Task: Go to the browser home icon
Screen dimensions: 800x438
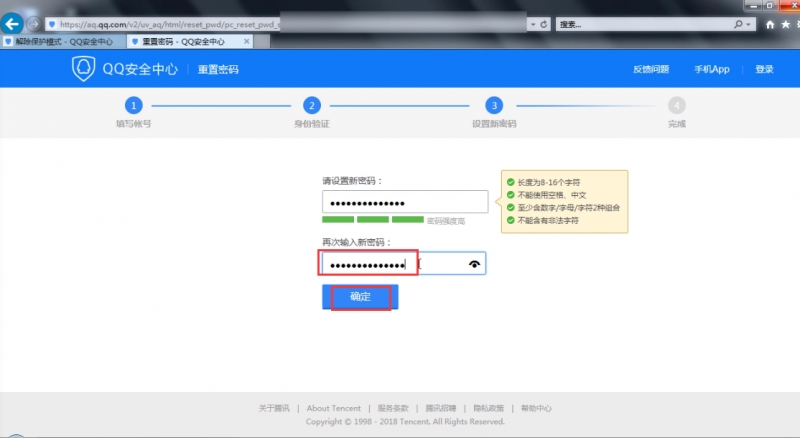Action: pos(770,25)
